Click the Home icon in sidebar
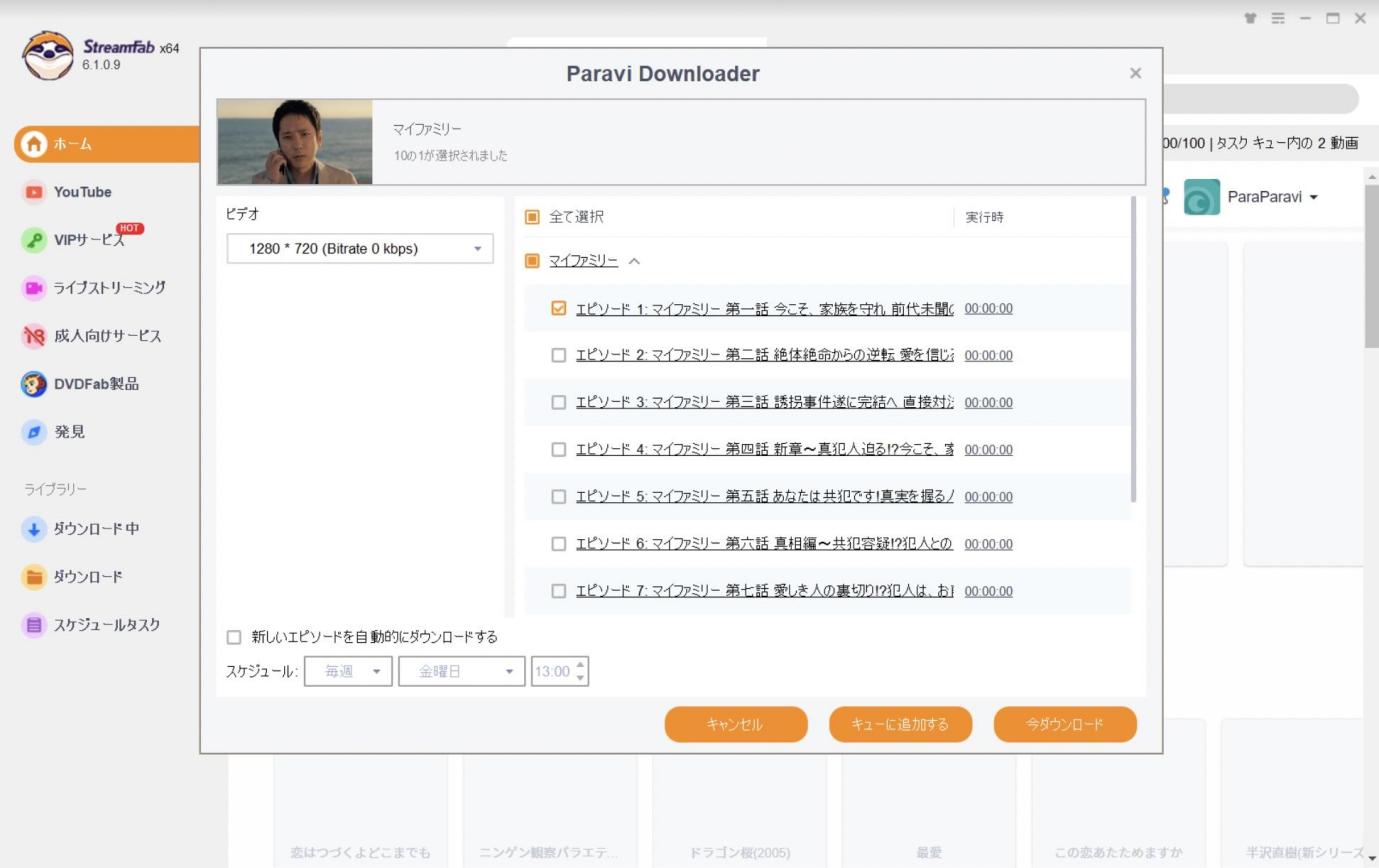The height and width of the screenshot is (868, 1379). pos(34,144)
